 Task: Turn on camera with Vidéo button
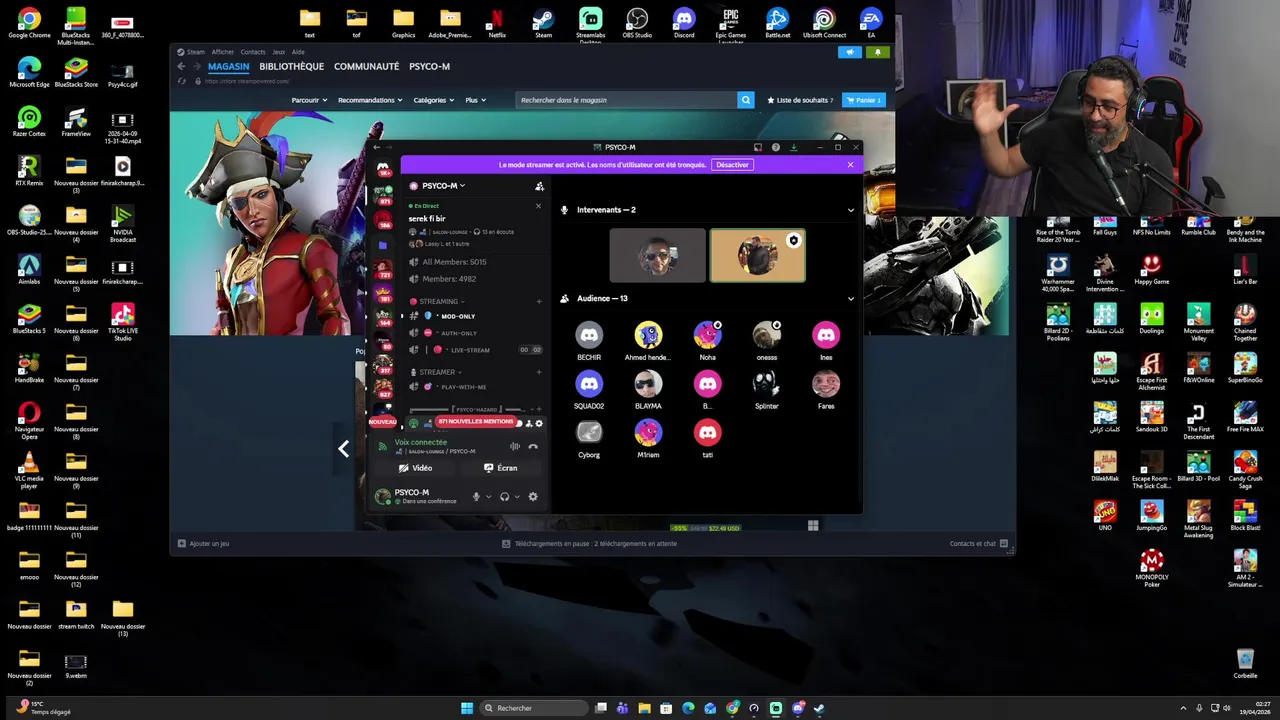pos(415,468)
